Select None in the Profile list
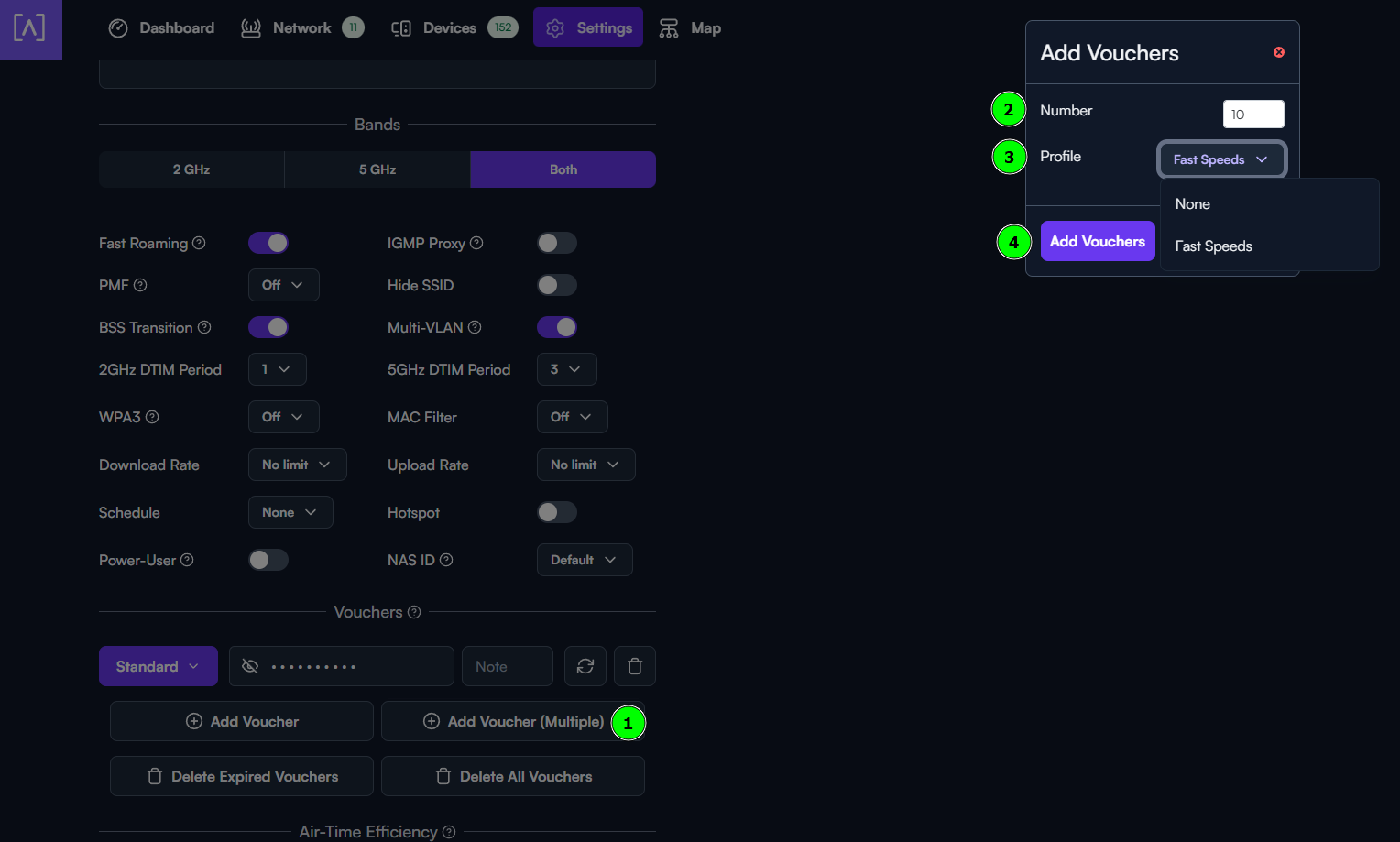This screenshot has width=1400, height=842. (x=1193, y=204)
